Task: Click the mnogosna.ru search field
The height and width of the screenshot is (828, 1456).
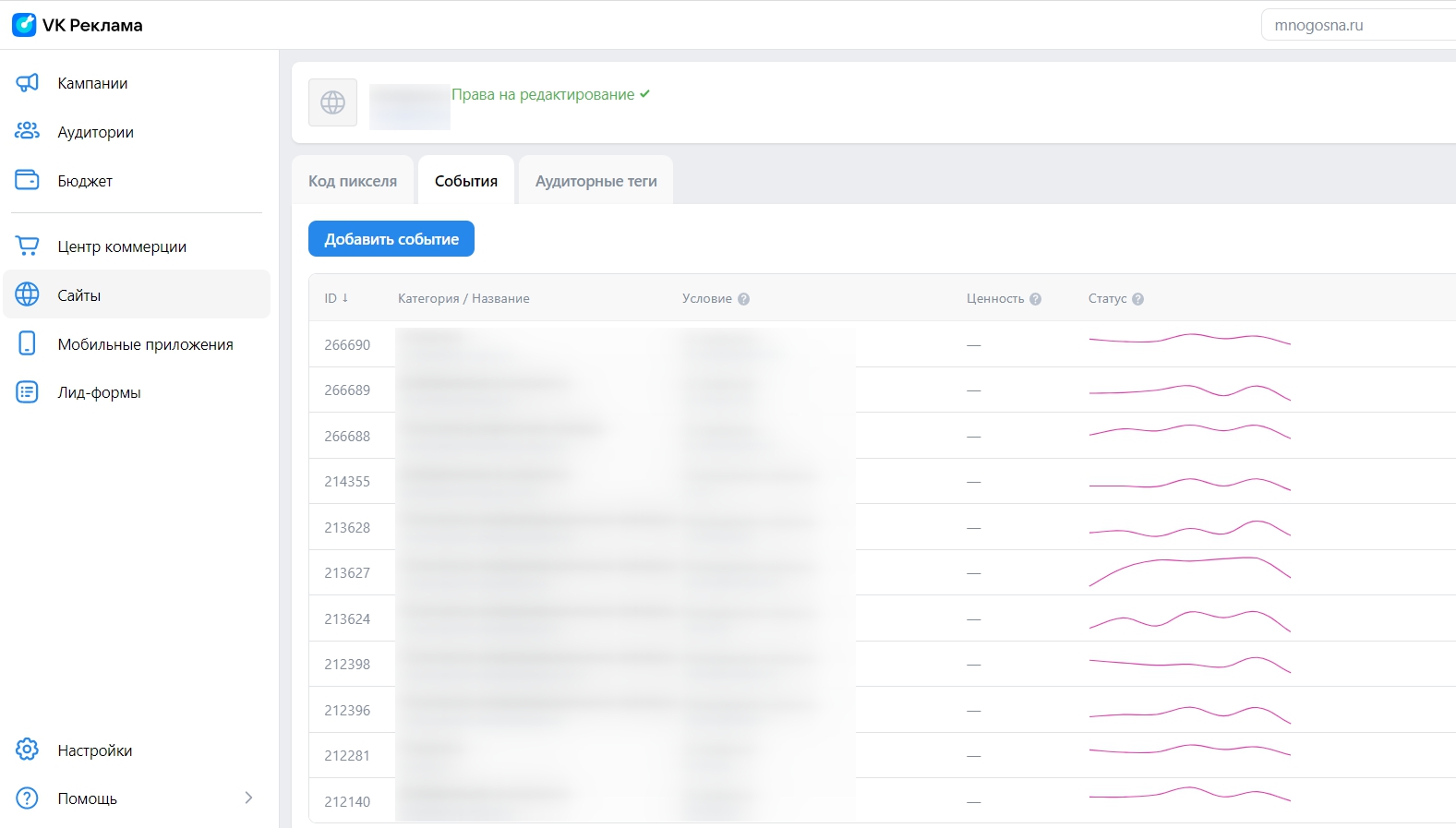Action: (x=1357, y=26)
